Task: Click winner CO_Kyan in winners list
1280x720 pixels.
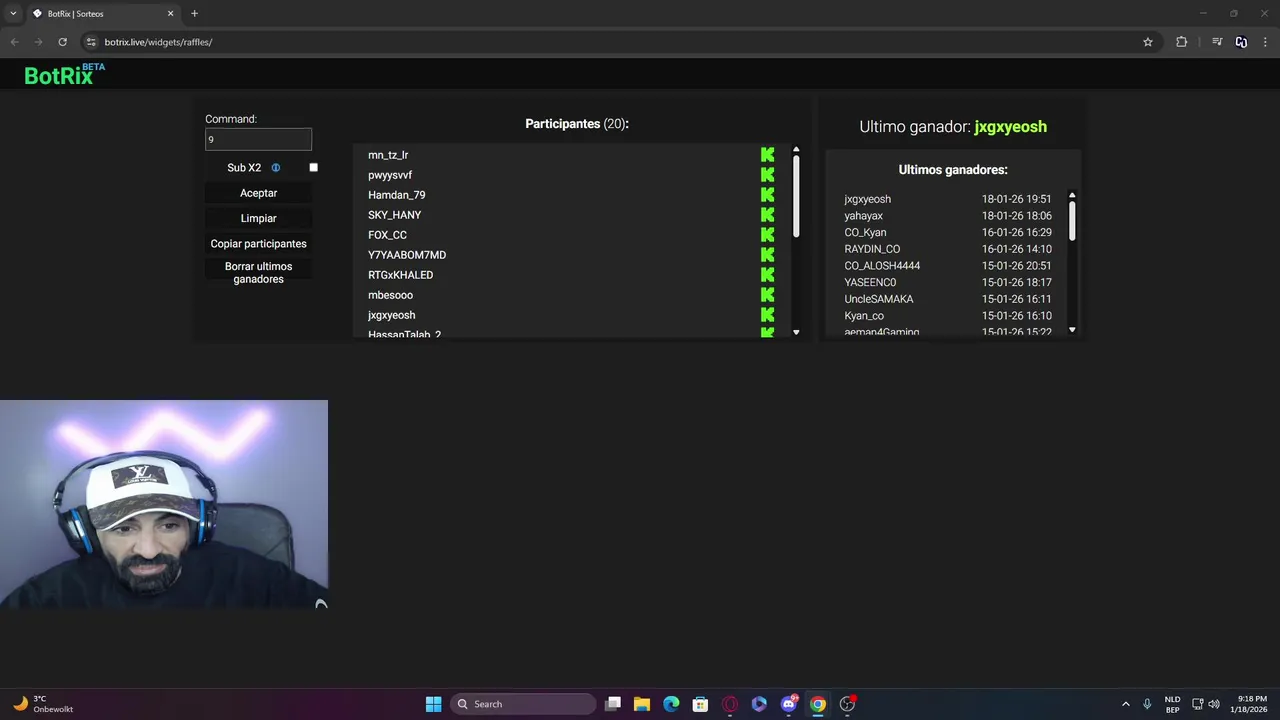Action: click(x=865, y=233)
